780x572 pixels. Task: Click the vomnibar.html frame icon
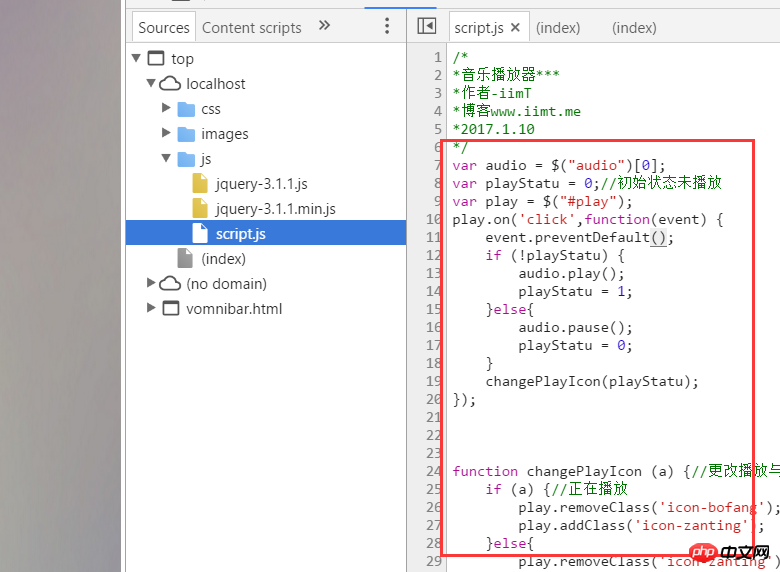tap(170, 309)
